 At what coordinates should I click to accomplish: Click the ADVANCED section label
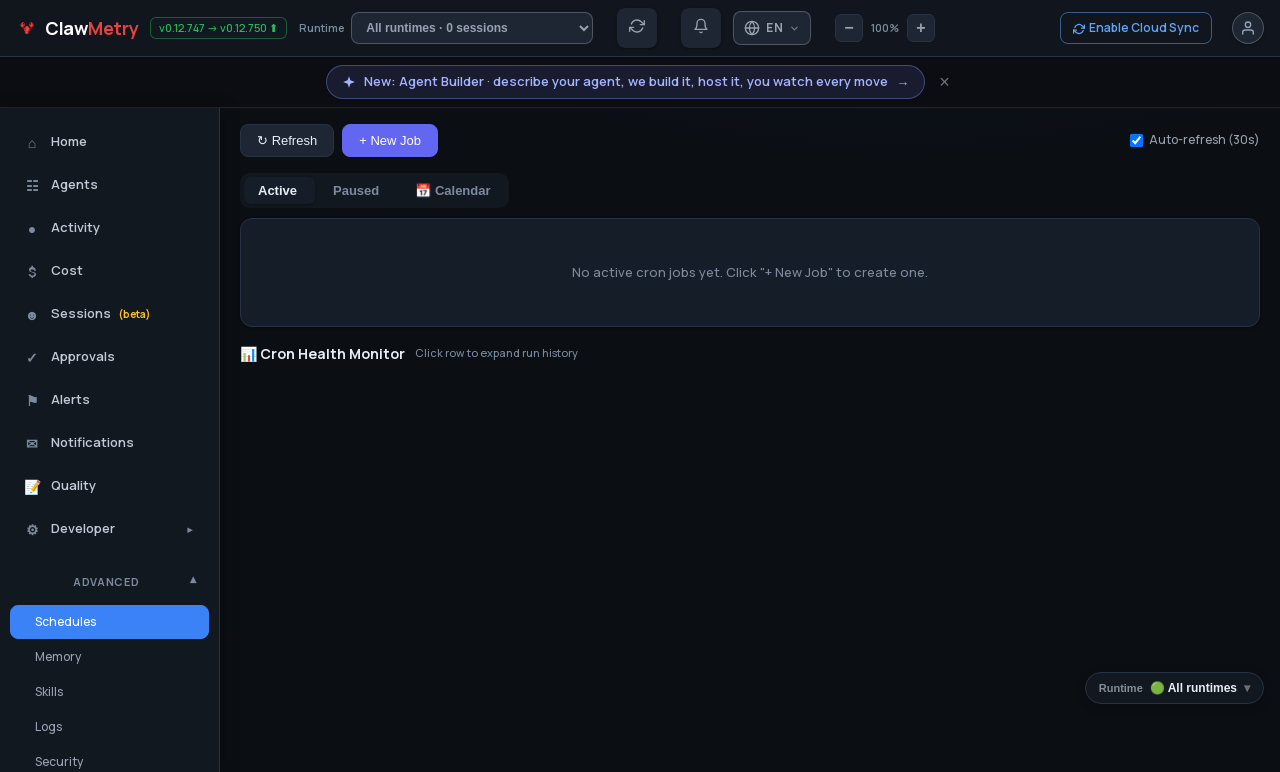(x=106, y=582)
